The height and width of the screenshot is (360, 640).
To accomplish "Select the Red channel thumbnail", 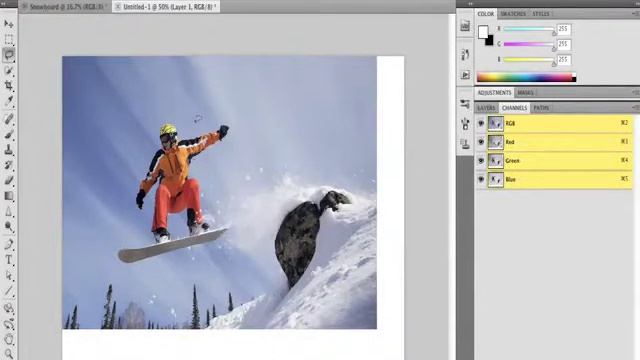I will 496,142.
